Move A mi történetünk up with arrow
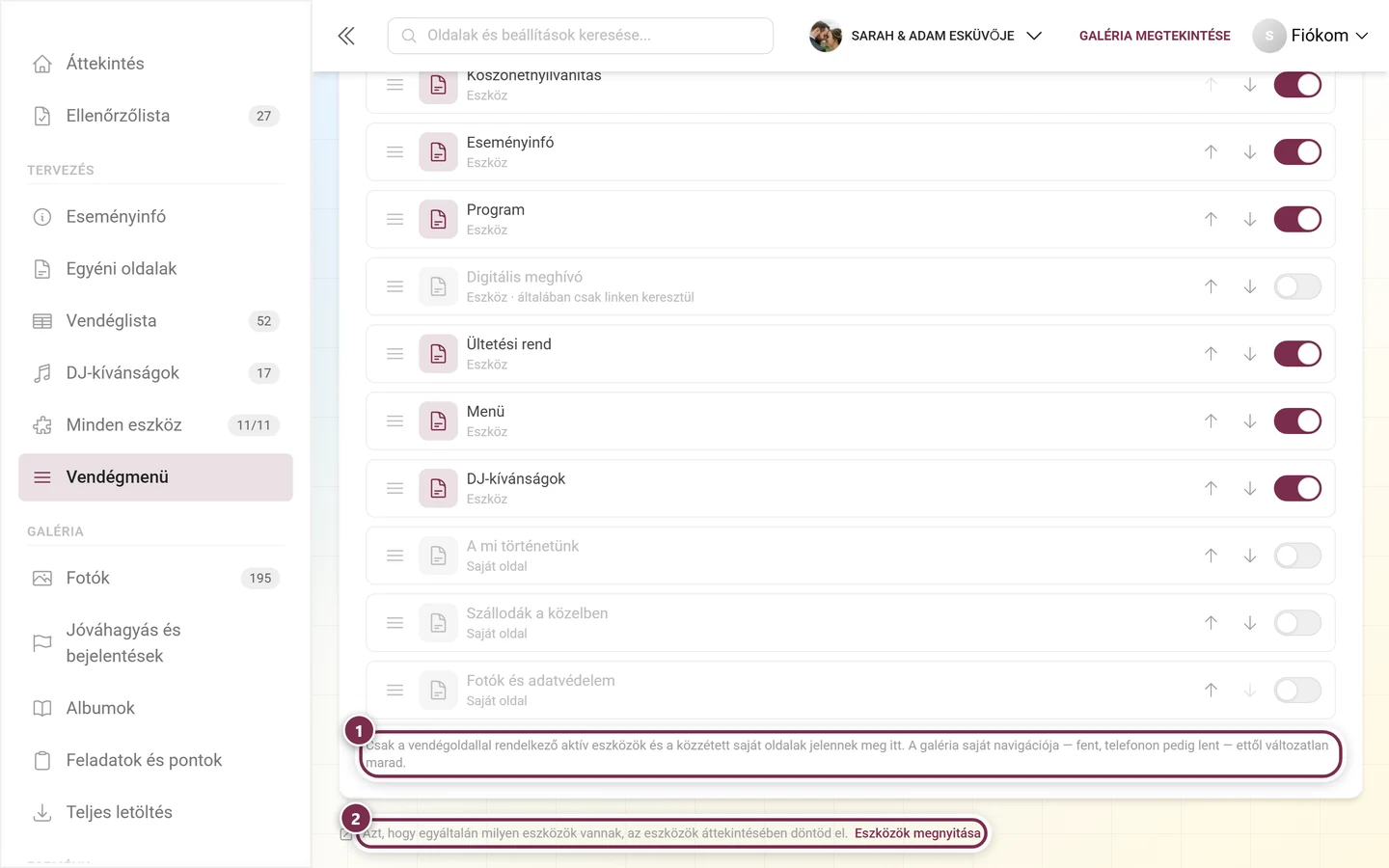Screen dimensions: 1389x868 (x=1211, y=556)
